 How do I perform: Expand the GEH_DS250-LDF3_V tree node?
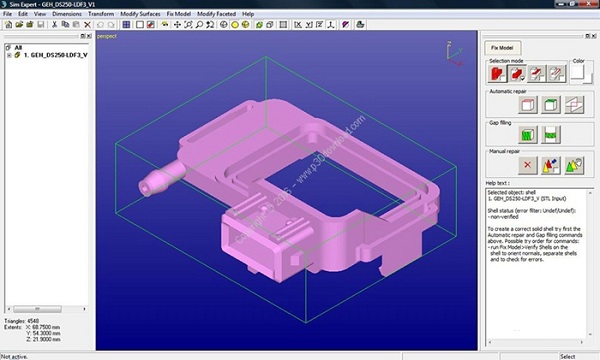(9, 55)
